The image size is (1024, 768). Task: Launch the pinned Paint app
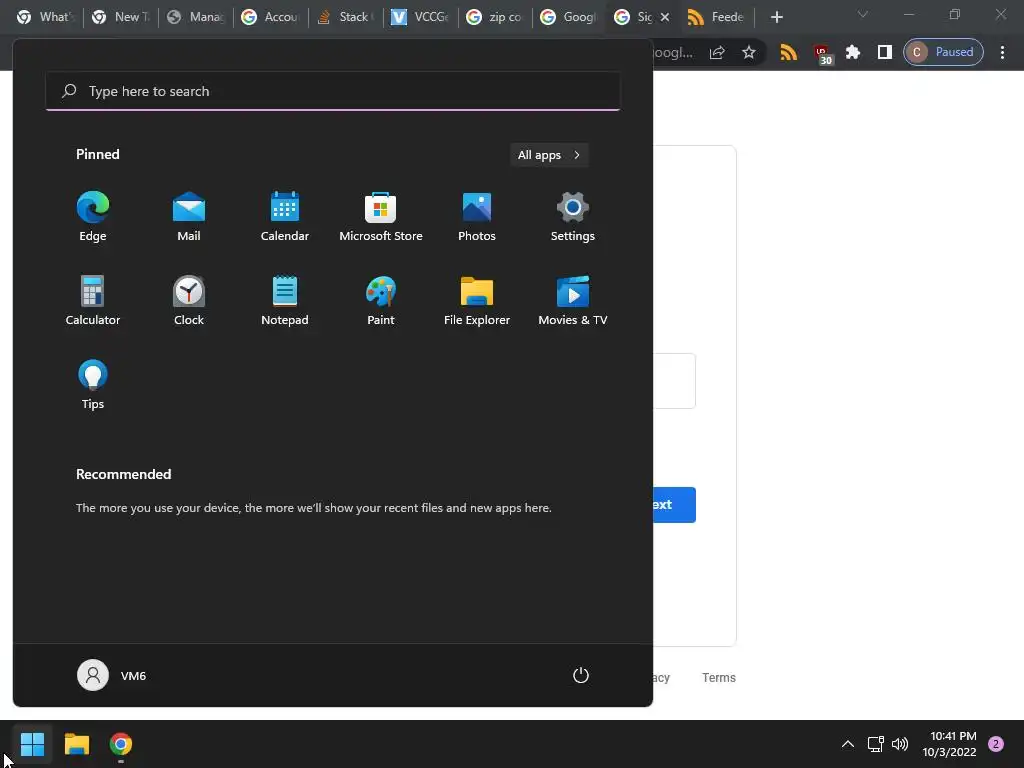[381, 300]
